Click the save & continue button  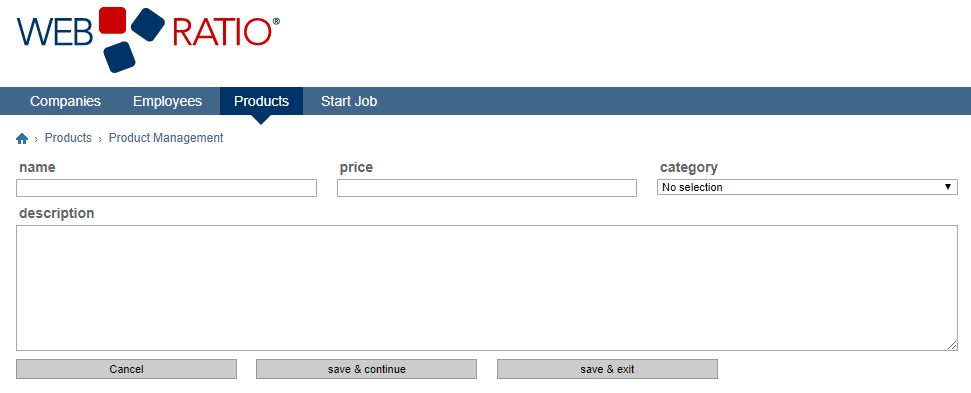coord(367,369)
